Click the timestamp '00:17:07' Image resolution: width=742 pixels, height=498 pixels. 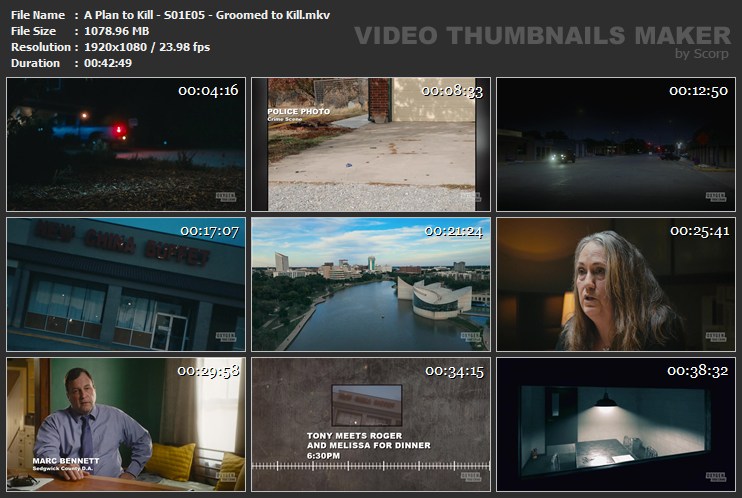210,231
